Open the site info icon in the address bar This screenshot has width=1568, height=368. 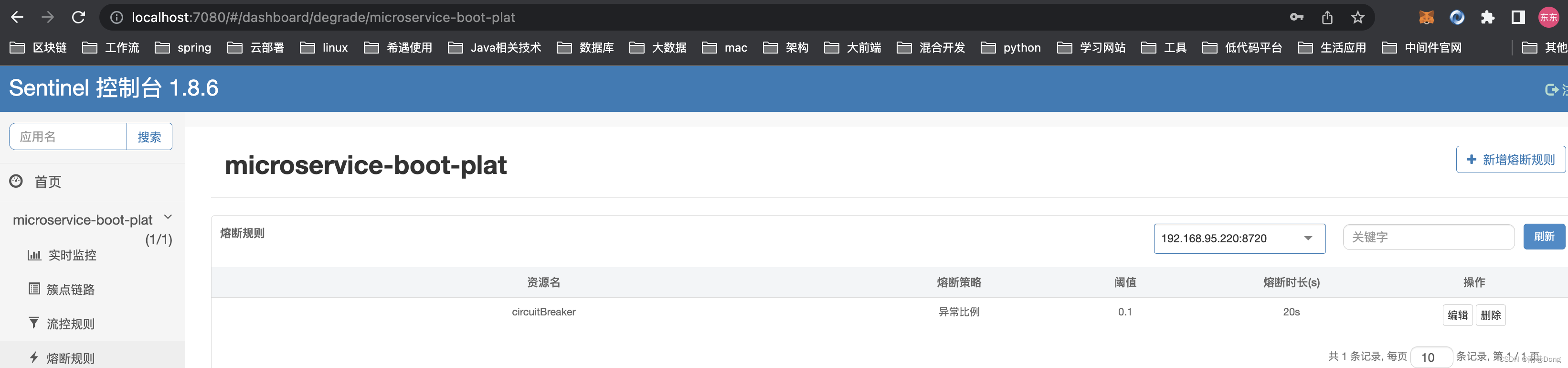(x=116, y=18)
